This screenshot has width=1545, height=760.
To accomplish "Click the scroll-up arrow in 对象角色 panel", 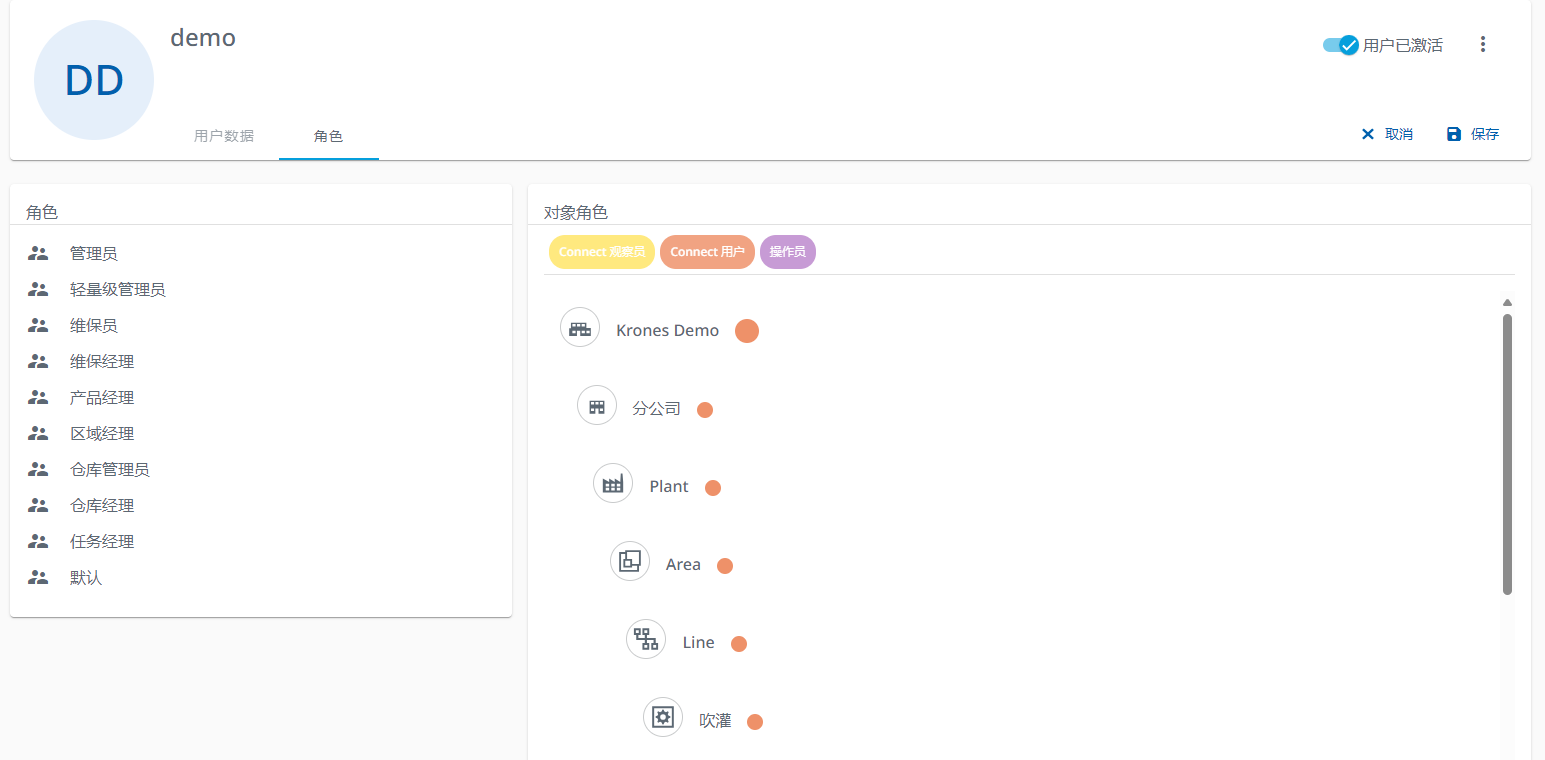I will [1507, 302].
